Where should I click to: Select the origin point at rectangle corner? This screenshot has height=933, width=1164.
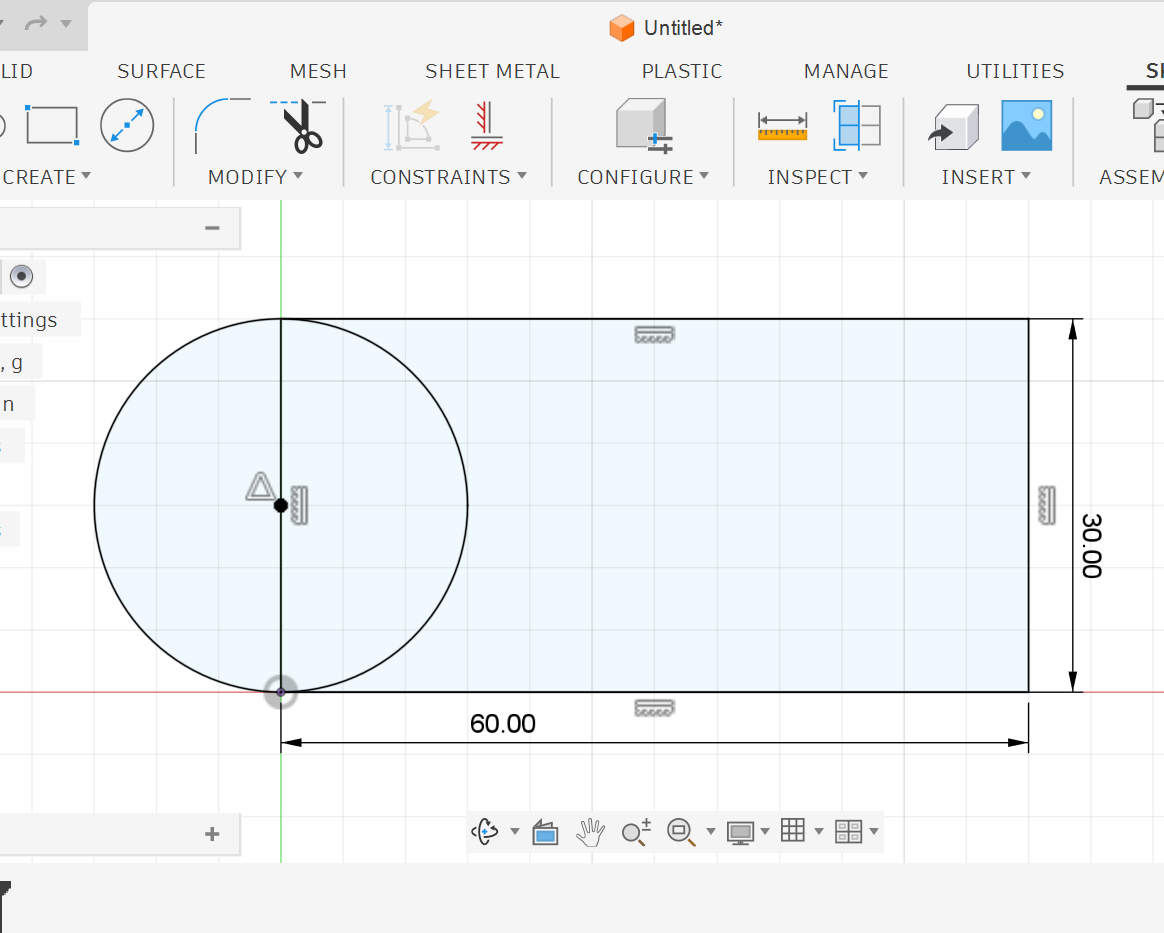[281, 692]
